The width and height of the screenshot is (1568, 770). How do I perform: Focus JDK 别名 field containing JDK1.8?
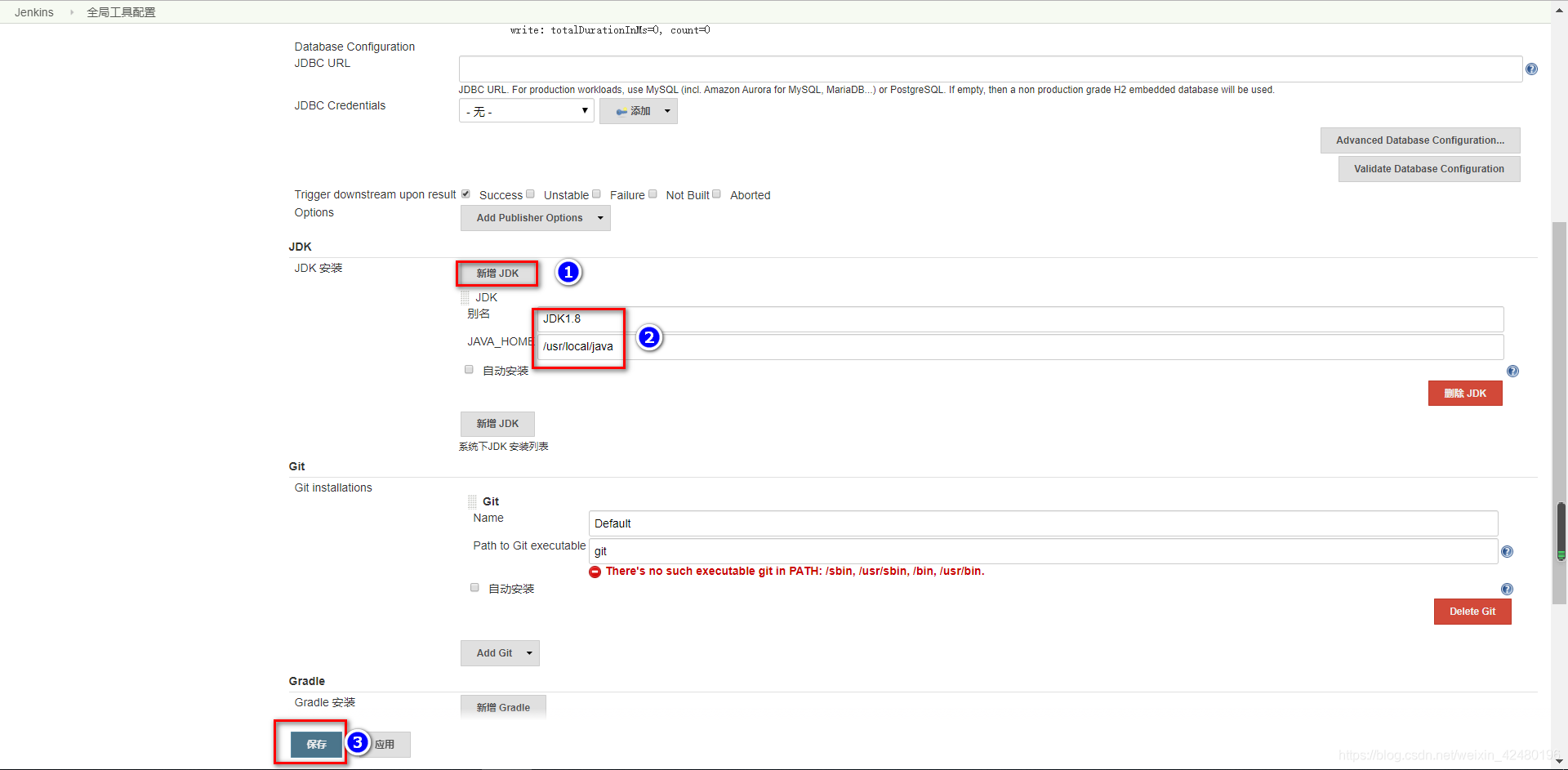coord(1021,319)
